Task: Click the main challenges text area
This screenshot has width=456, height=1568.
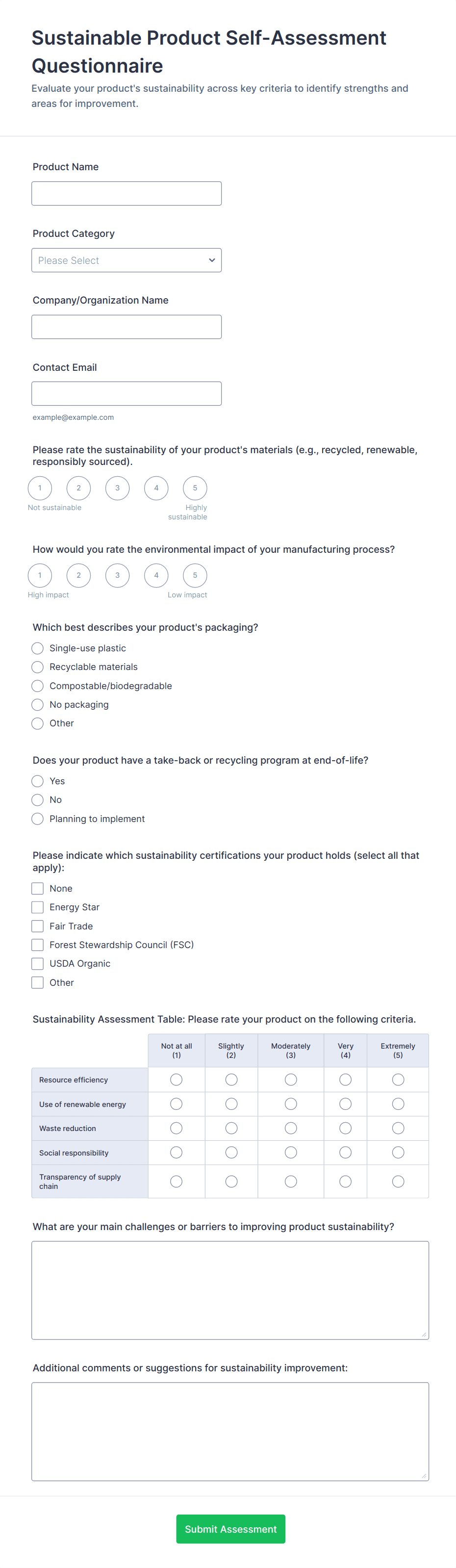Action: 230,1290
